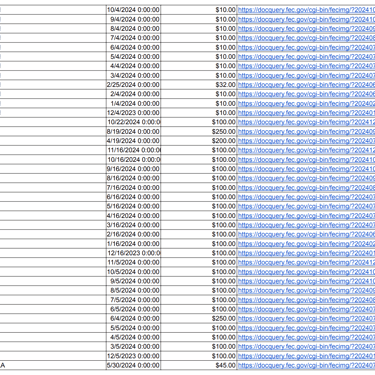The image size is (375, 375).
Task: Select the 8/4/2024 0:00:00 date cell
Action: click(x=133, y=29)
